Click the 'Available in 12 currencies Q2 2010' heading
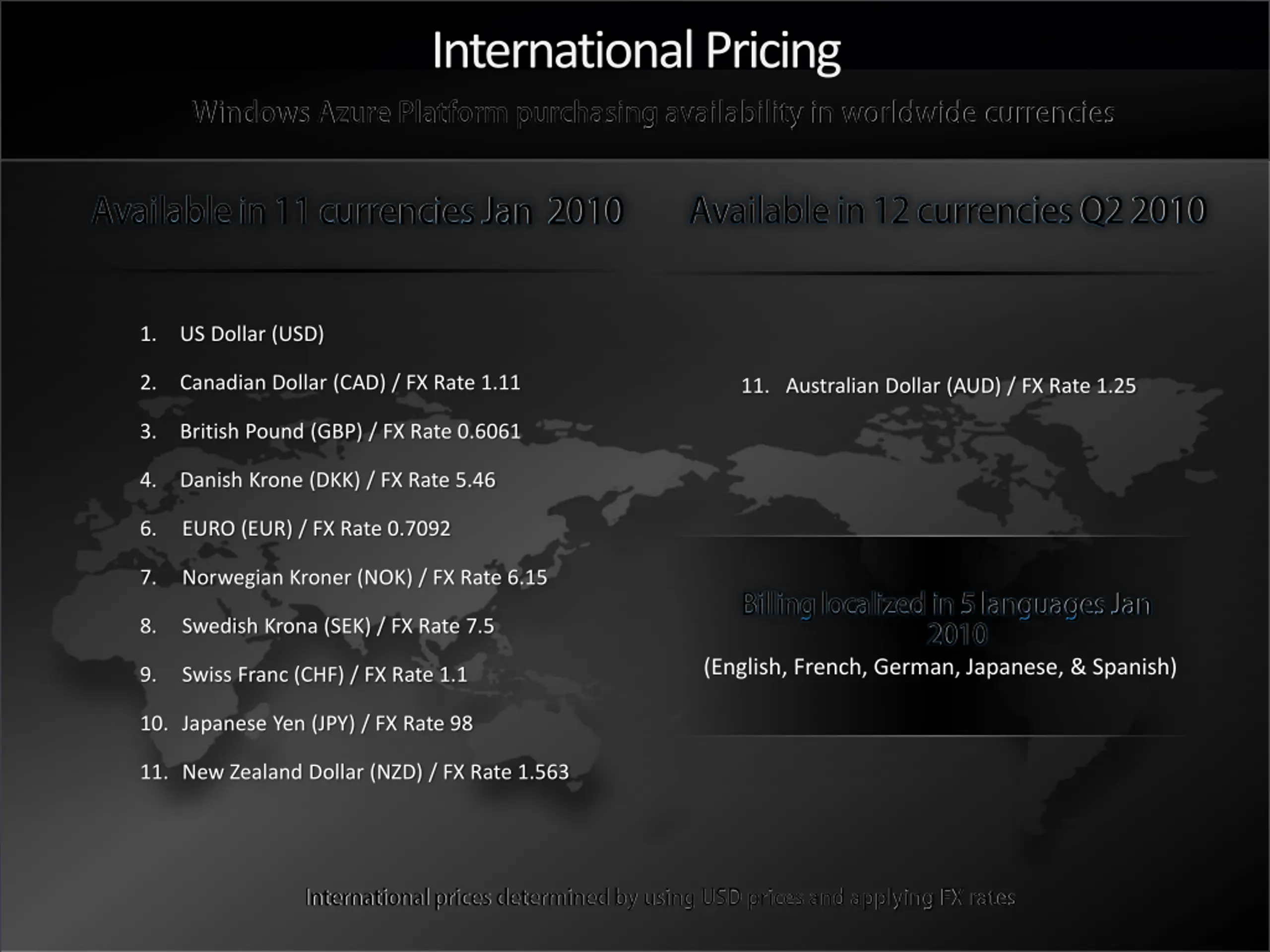The image size is (1270, 952). click(948, 210)
